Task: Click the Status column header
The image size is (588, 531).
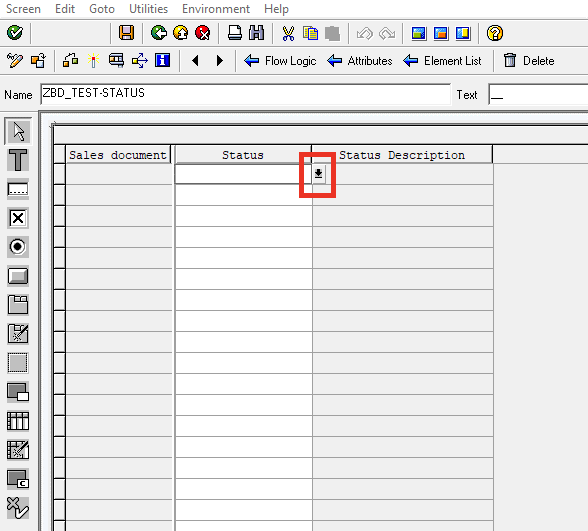Action: pos(243,155)
